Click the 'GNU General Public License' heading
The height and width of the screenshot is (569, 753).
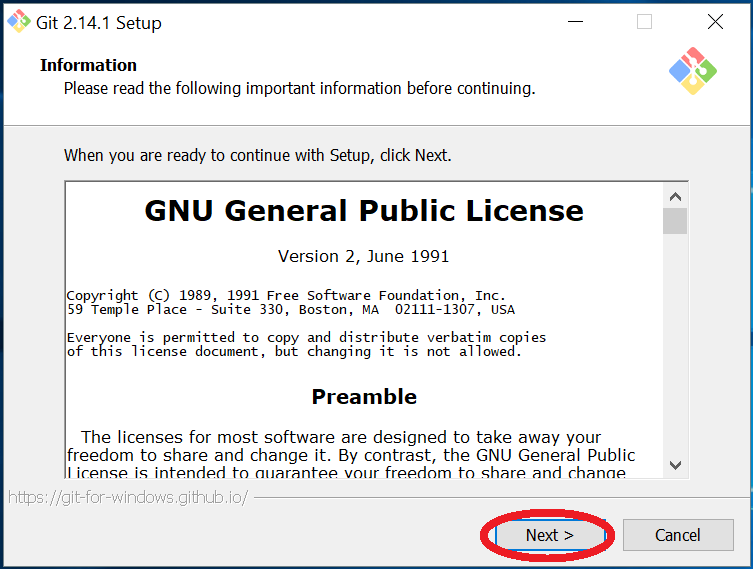(x=364, y=211)
